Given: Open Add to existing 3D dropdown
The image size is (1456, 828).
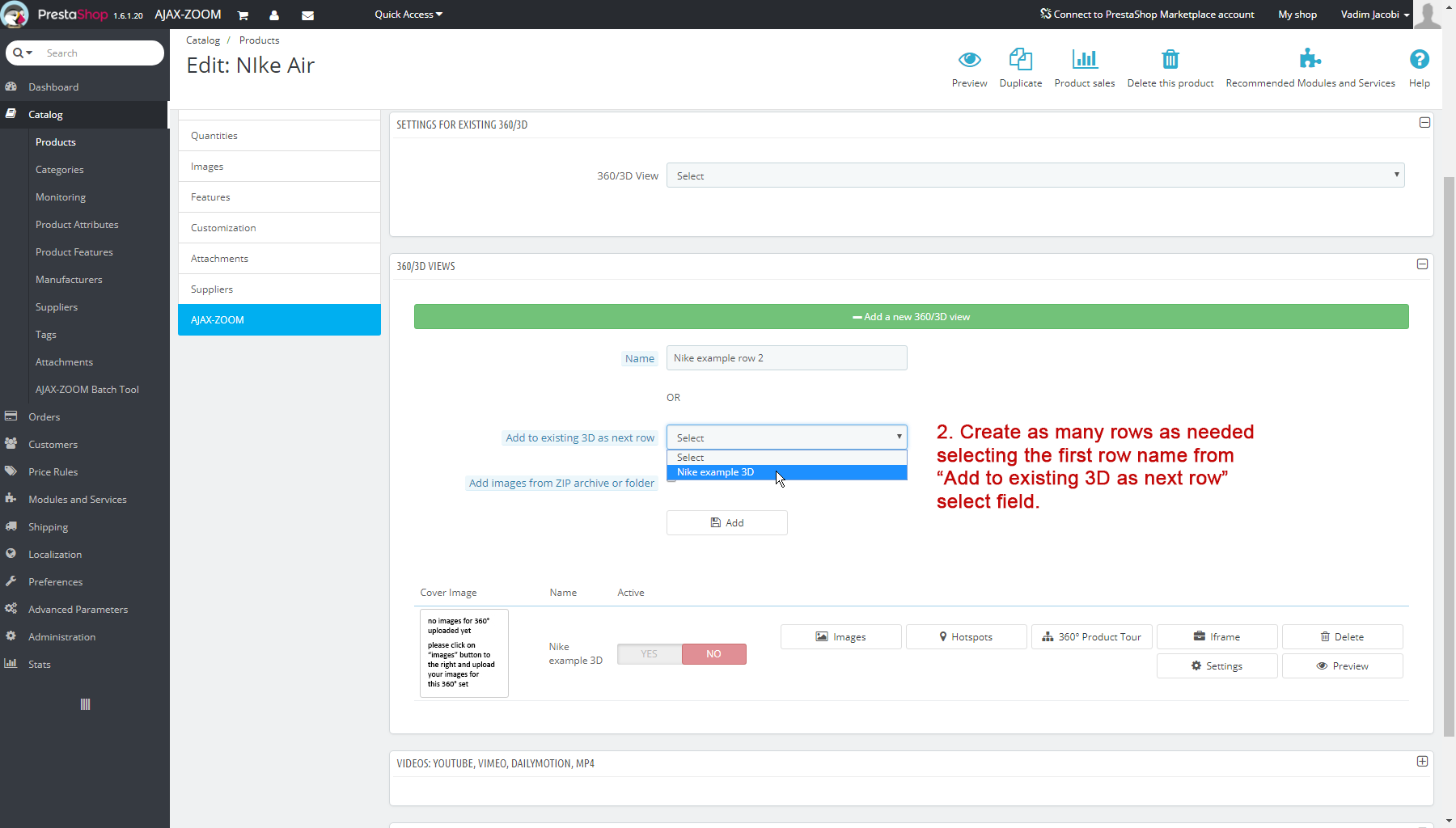Looking at the screenshot, I should tap(786, 437).
